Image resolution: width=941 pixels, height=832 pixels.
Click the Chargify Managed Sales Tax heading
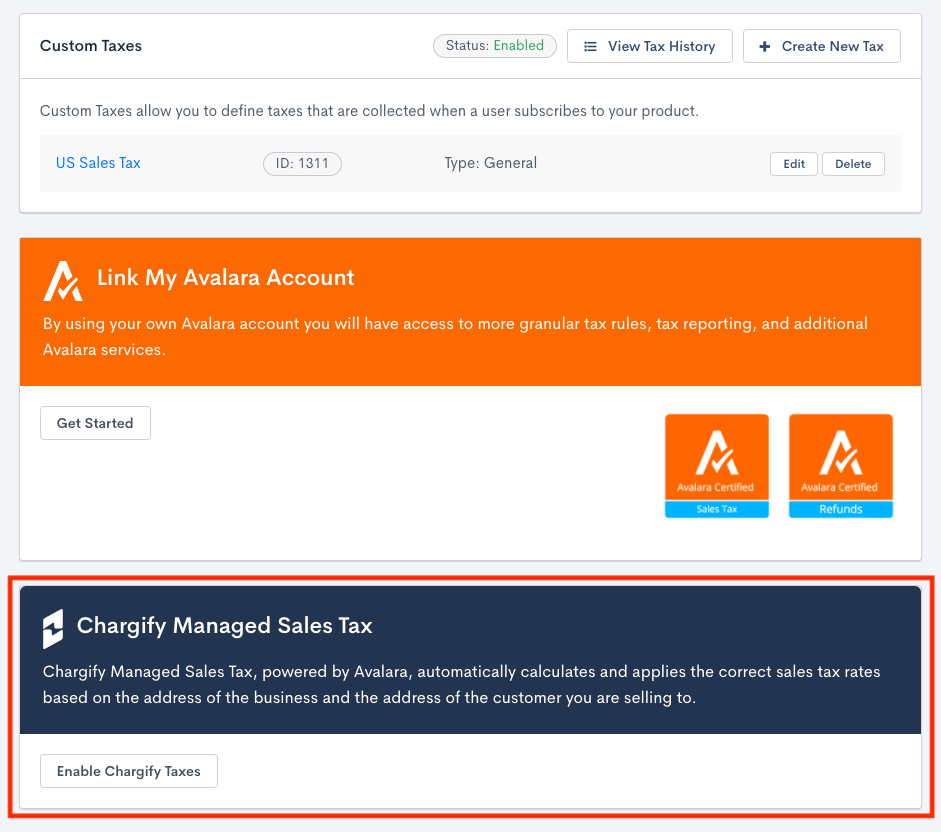click(224, 626)
